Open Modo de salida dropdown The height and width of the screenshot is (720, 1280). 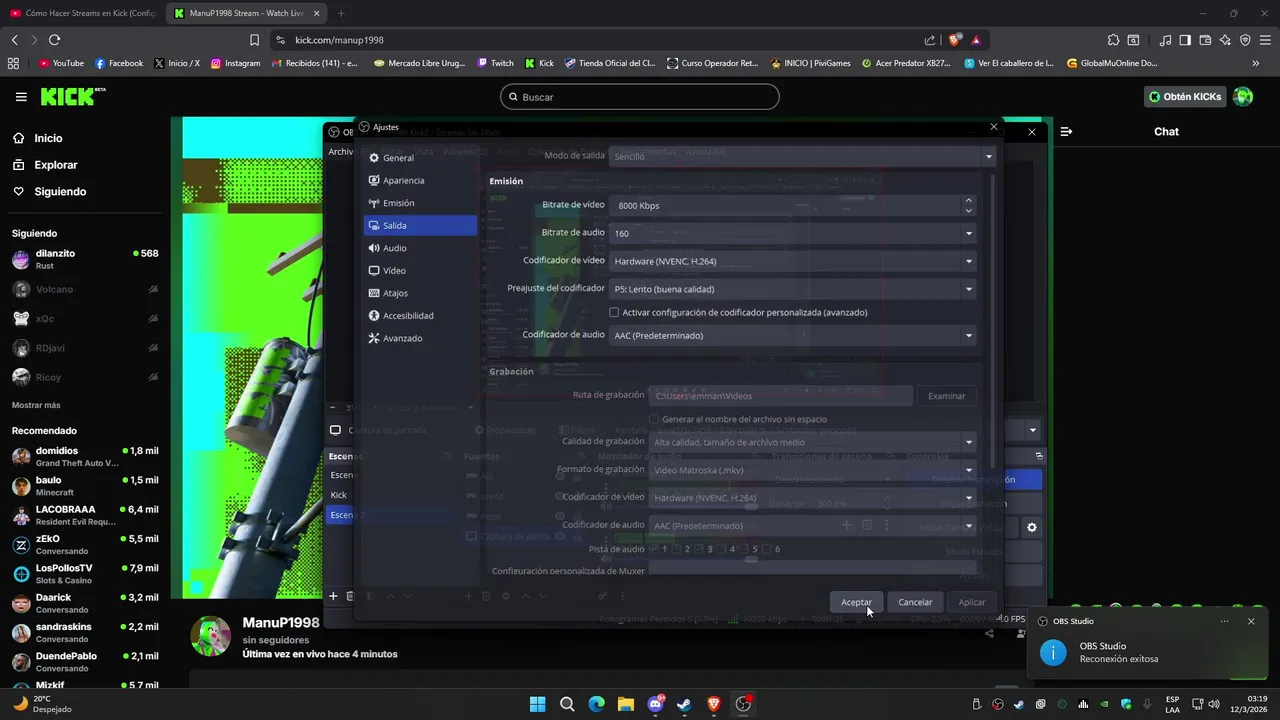[x=803, y=156]
